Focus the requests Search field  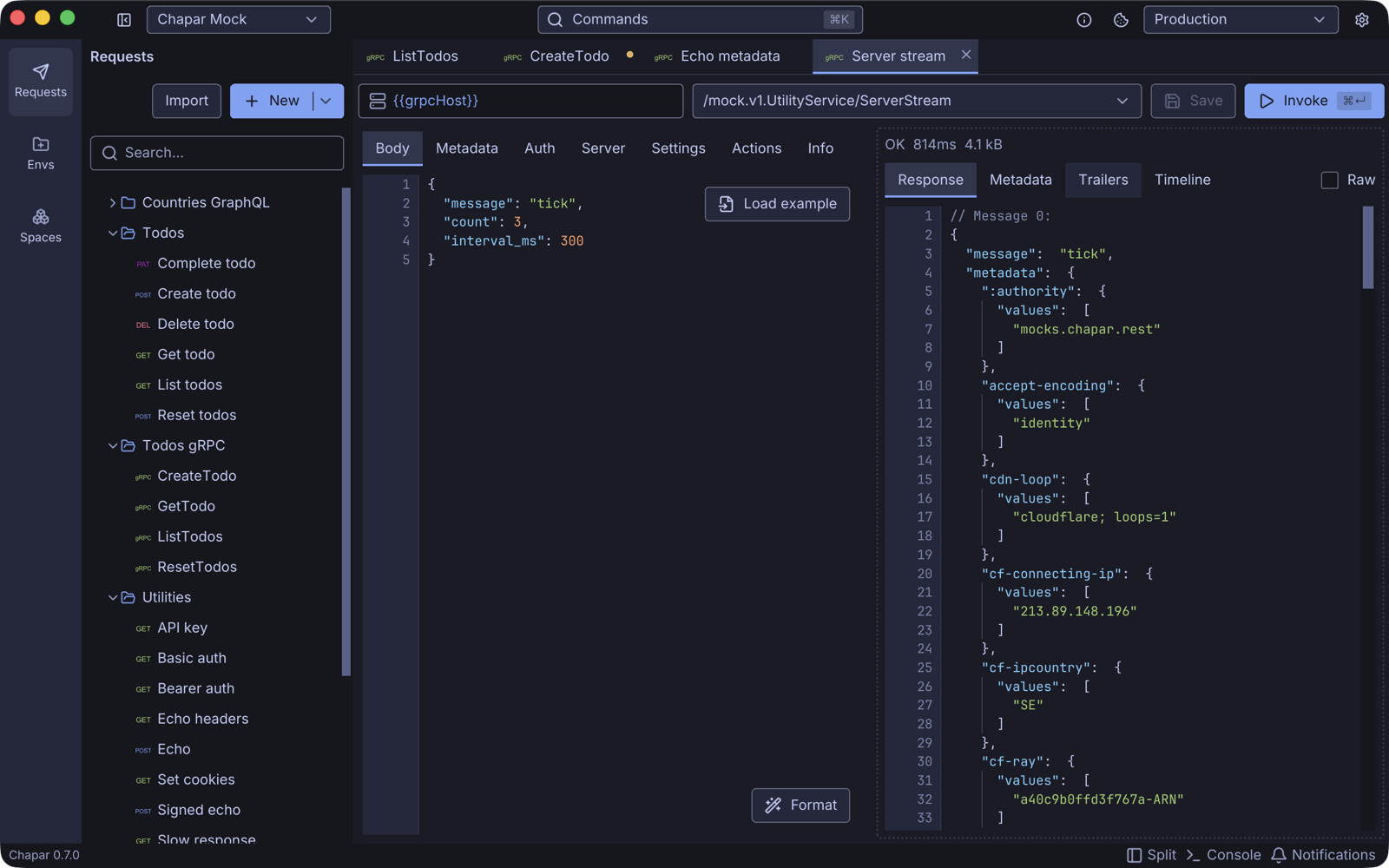[x=217, y=153]
